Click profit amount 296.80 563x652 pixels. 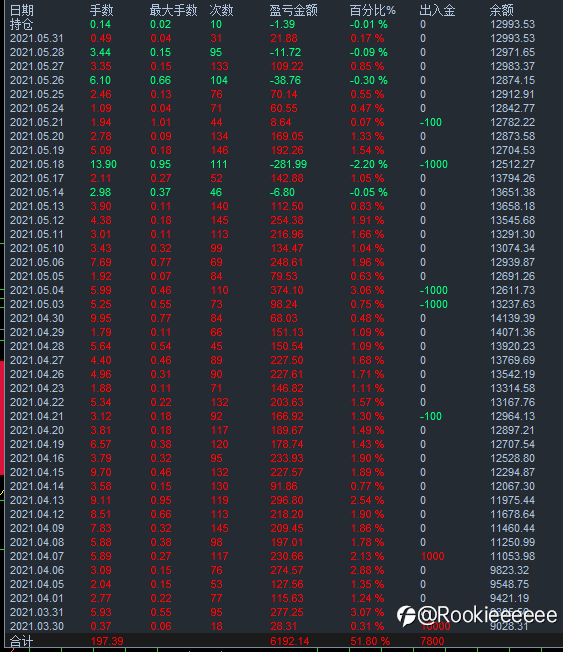[x=287, y=501]
